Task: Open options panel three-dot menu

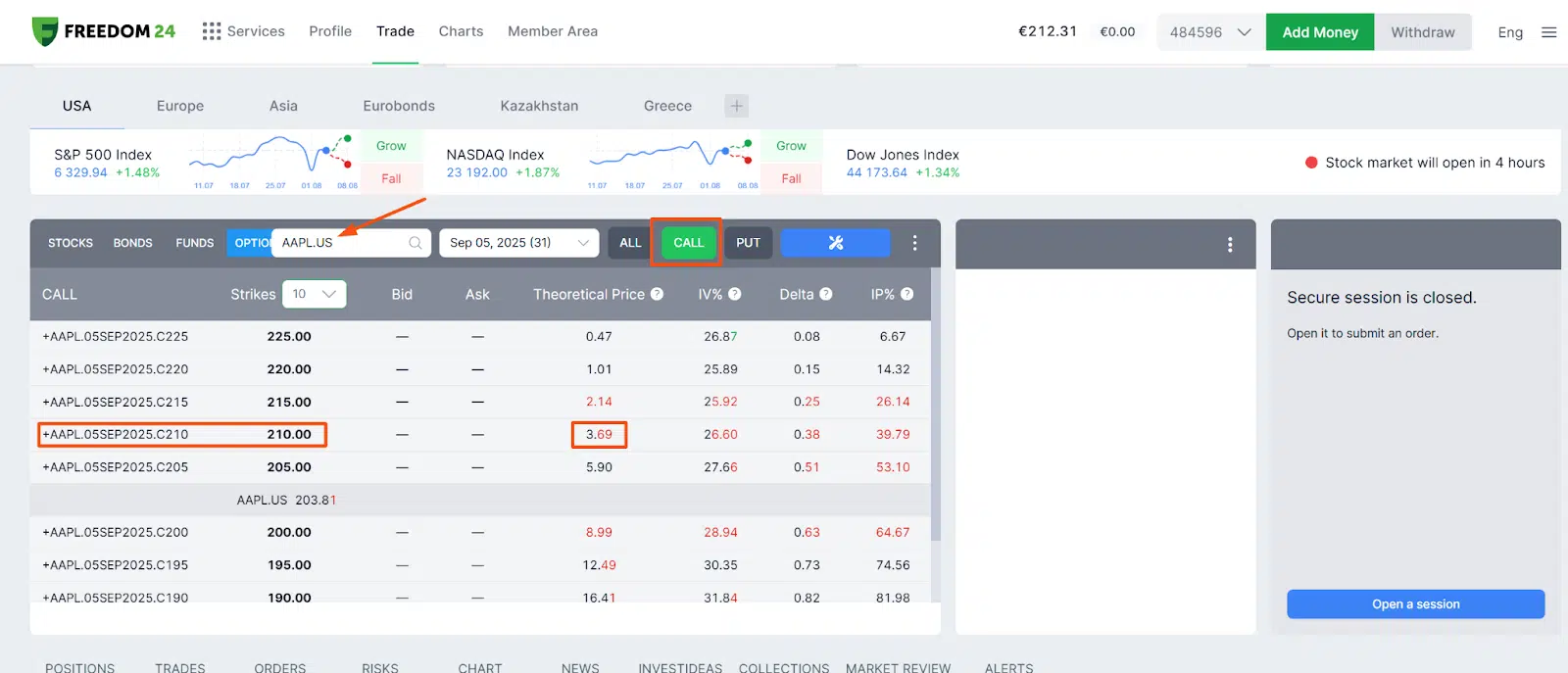Action: click(915, 243)
